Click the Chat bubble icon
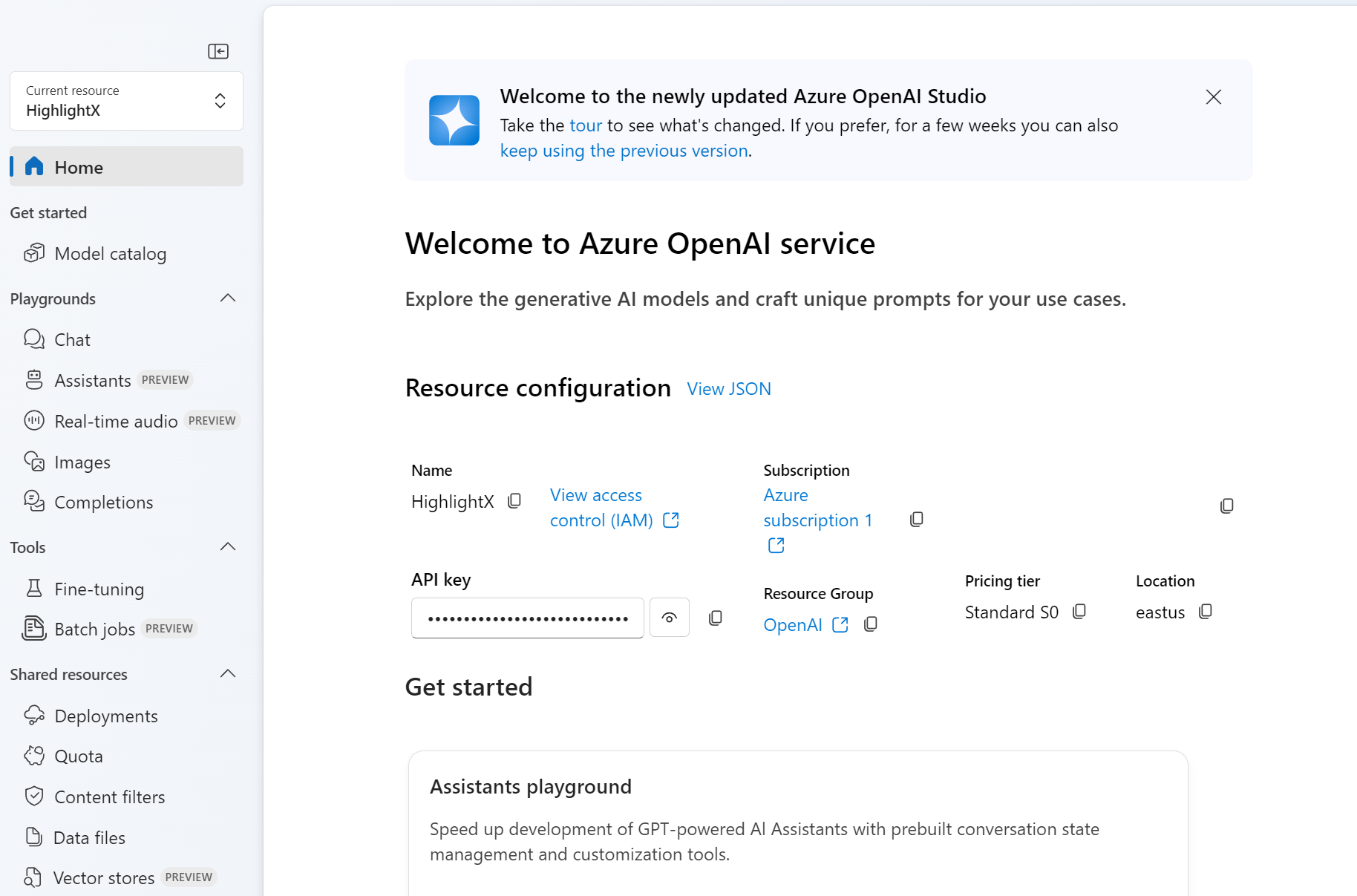Screen dimensions: 1357x896 point(34,339)
